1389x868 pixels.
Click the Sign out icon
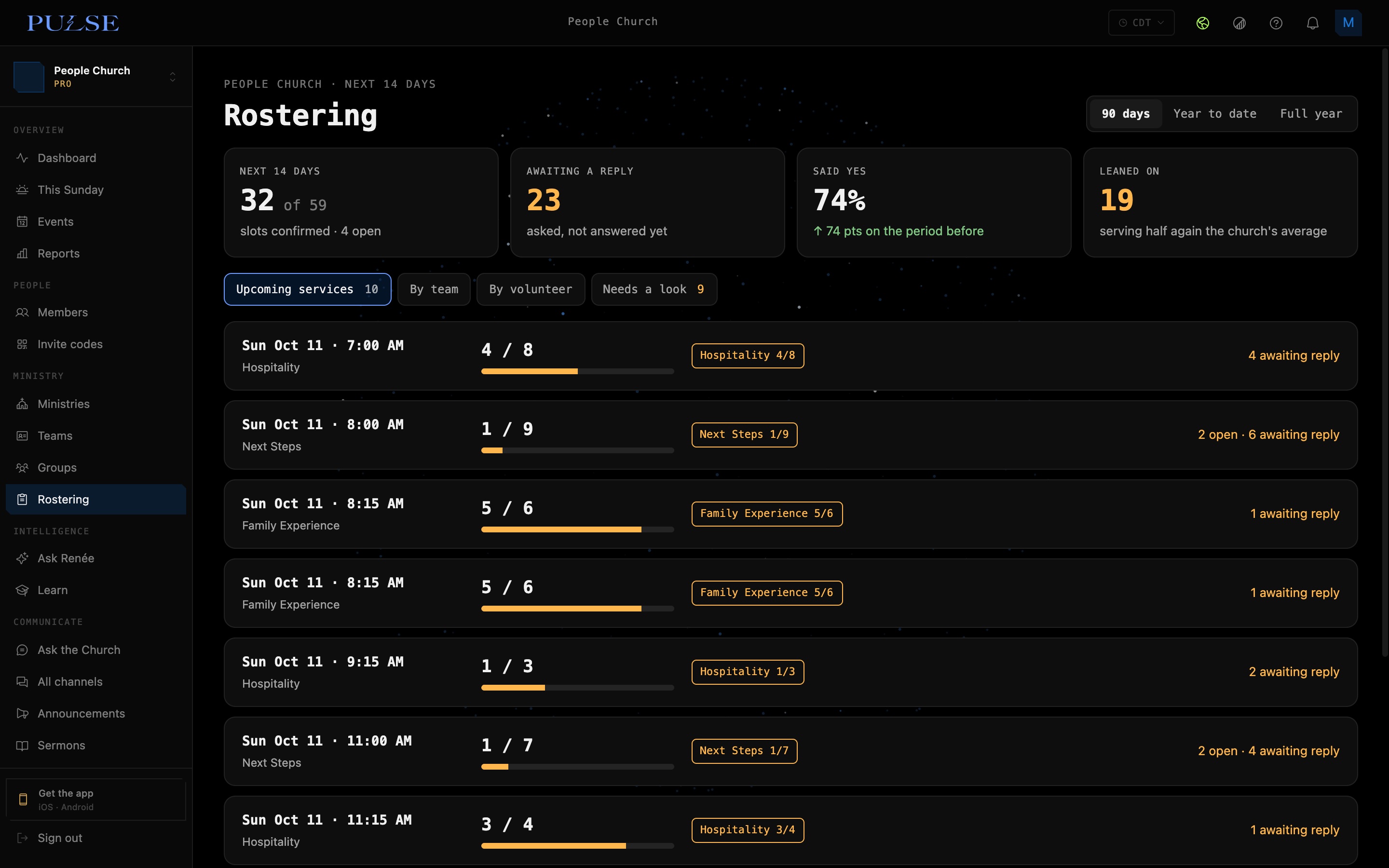(x=22, y=838)
